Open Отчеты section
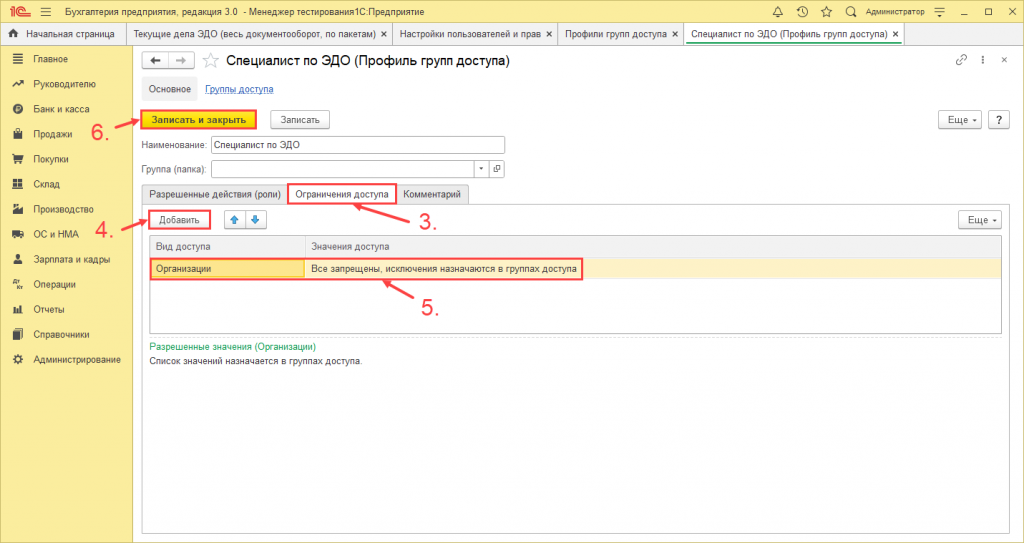Screen dimensions: 1024x543 [48, 309]
